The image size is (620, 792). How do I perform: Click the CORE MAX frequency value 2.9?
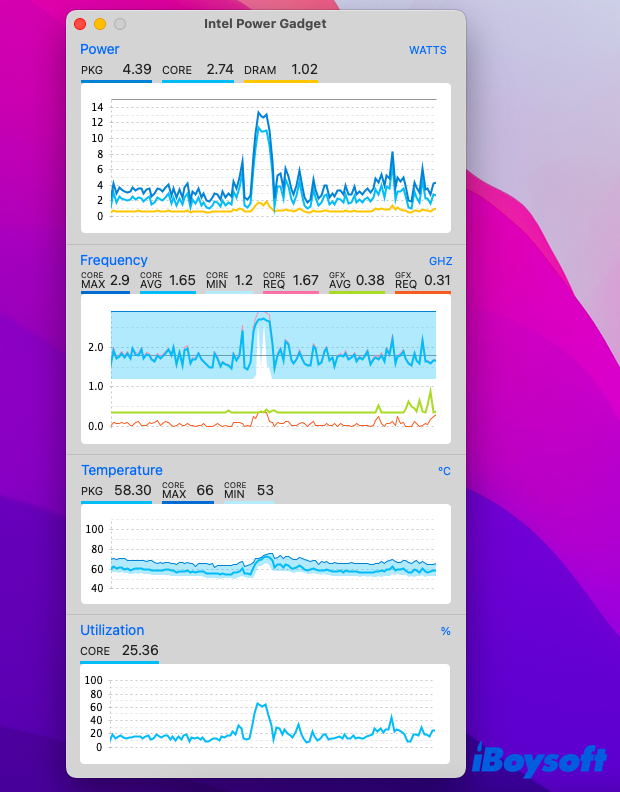click(x=120, y=280)
